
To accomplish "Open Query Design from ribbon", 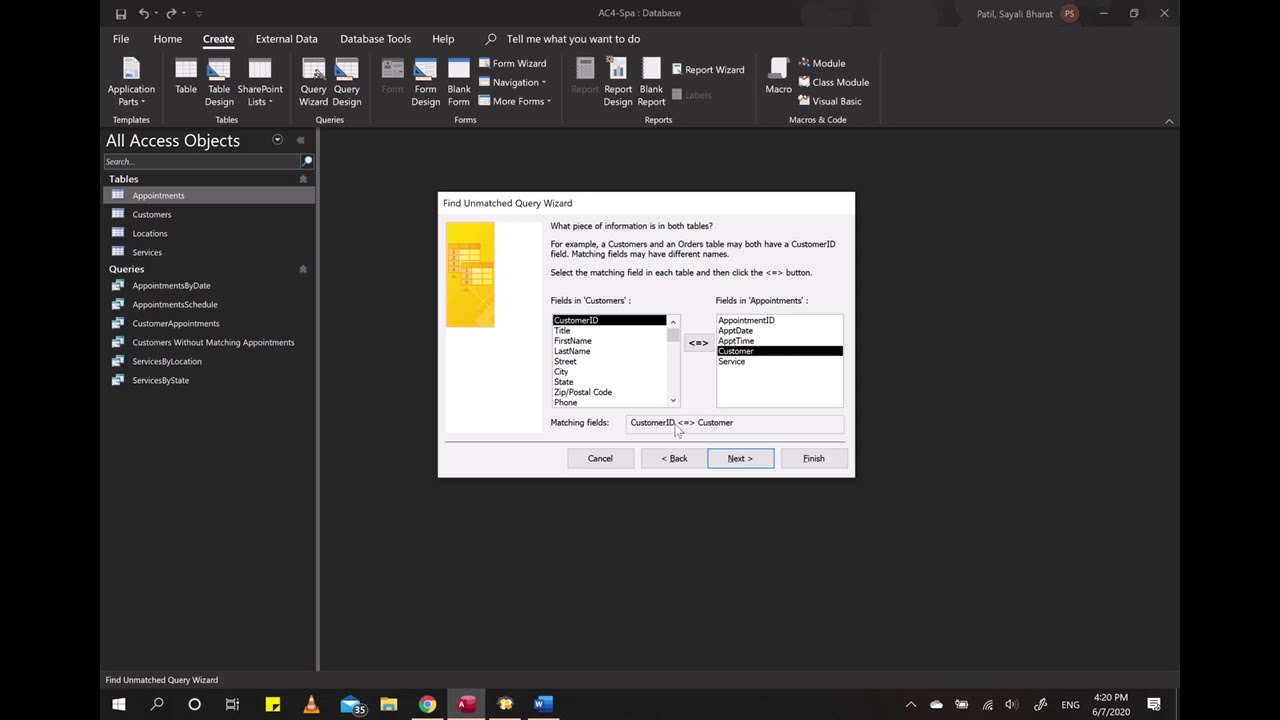I will tap(346, 82).
